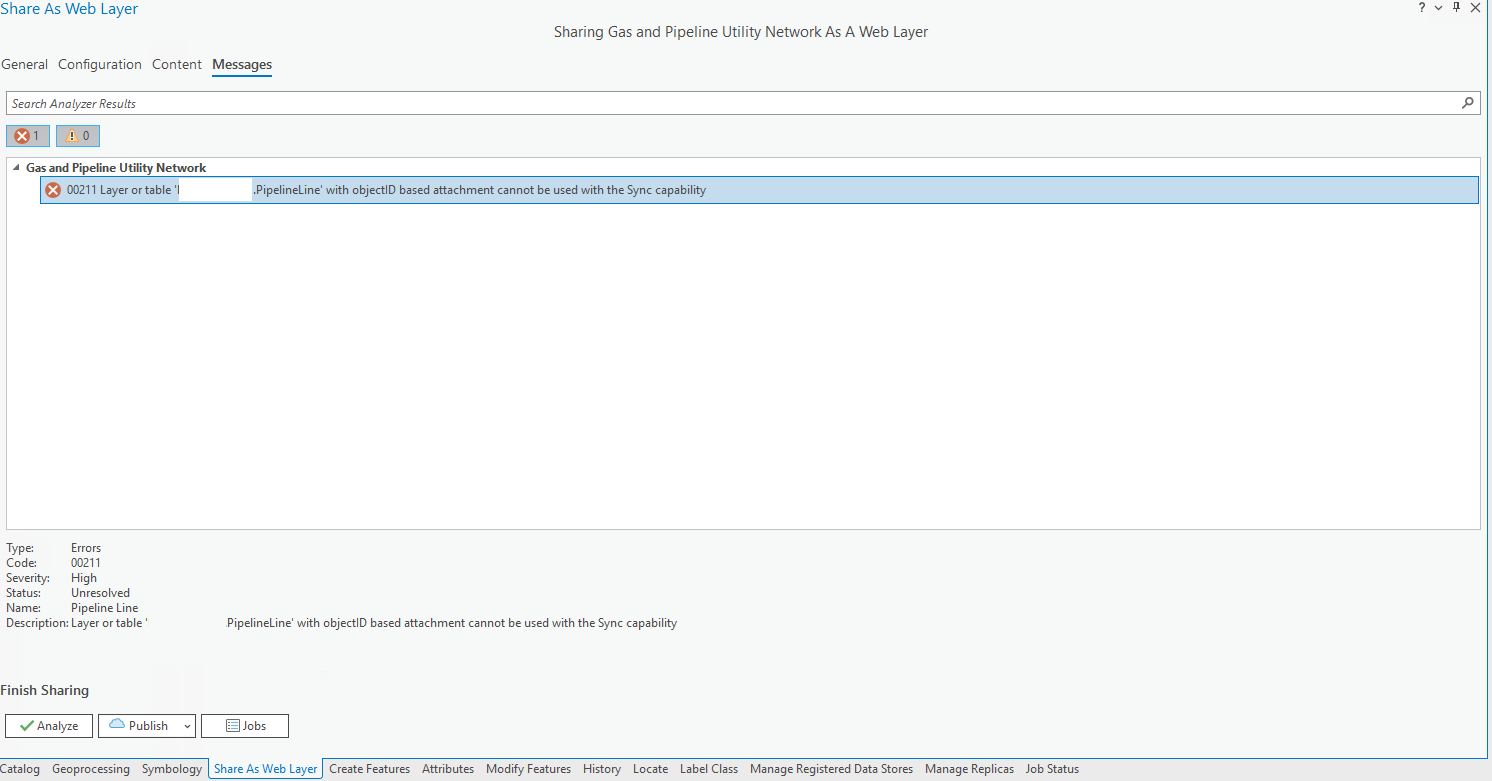Open the Catalog view tab

[20, 768]
